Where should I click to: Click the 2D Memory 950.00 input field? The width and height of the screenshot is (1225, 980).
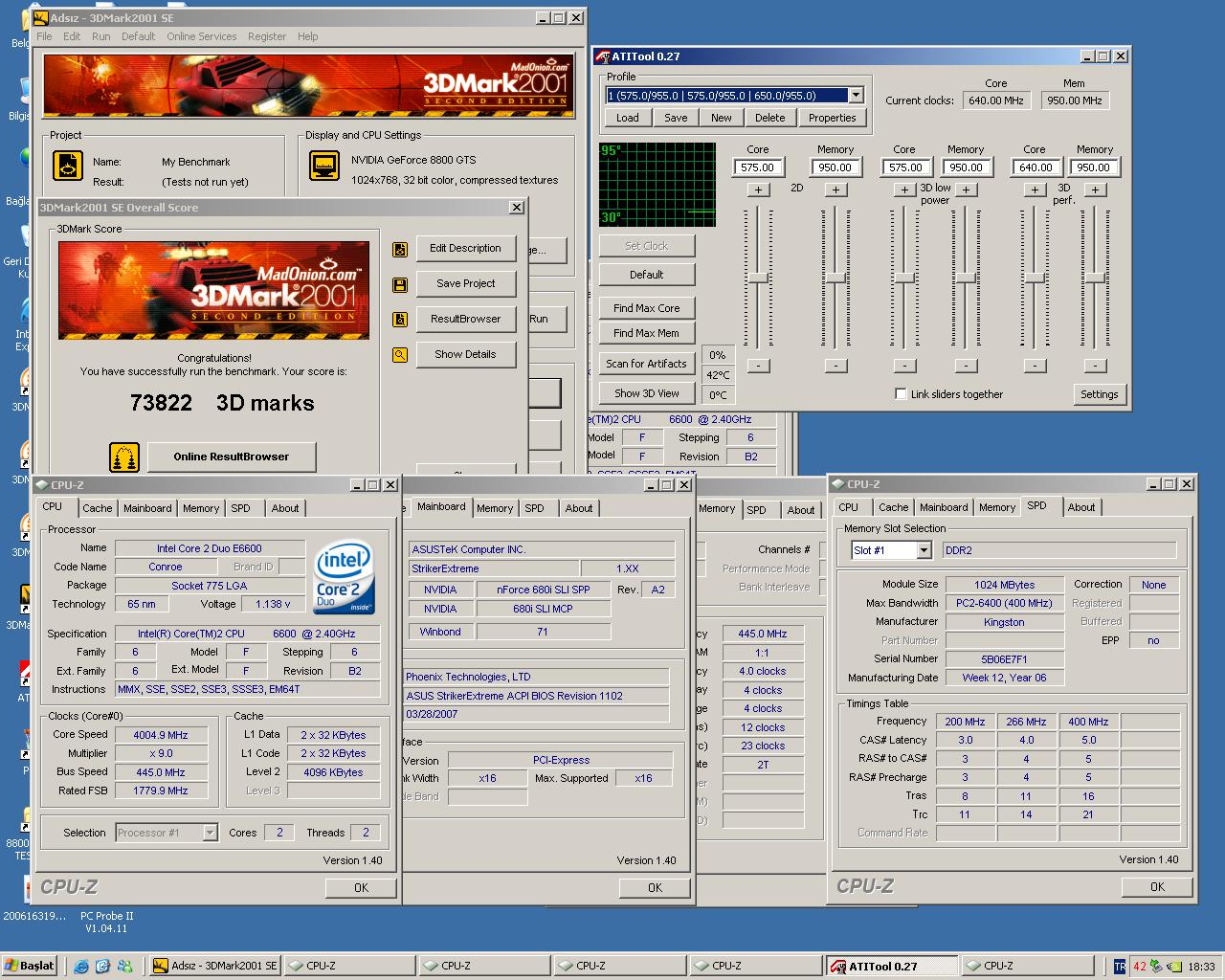(x=835, y=167)
